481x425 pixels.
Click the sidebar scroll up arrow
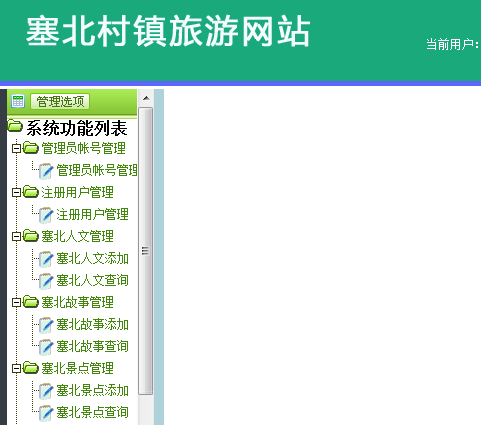146,98
